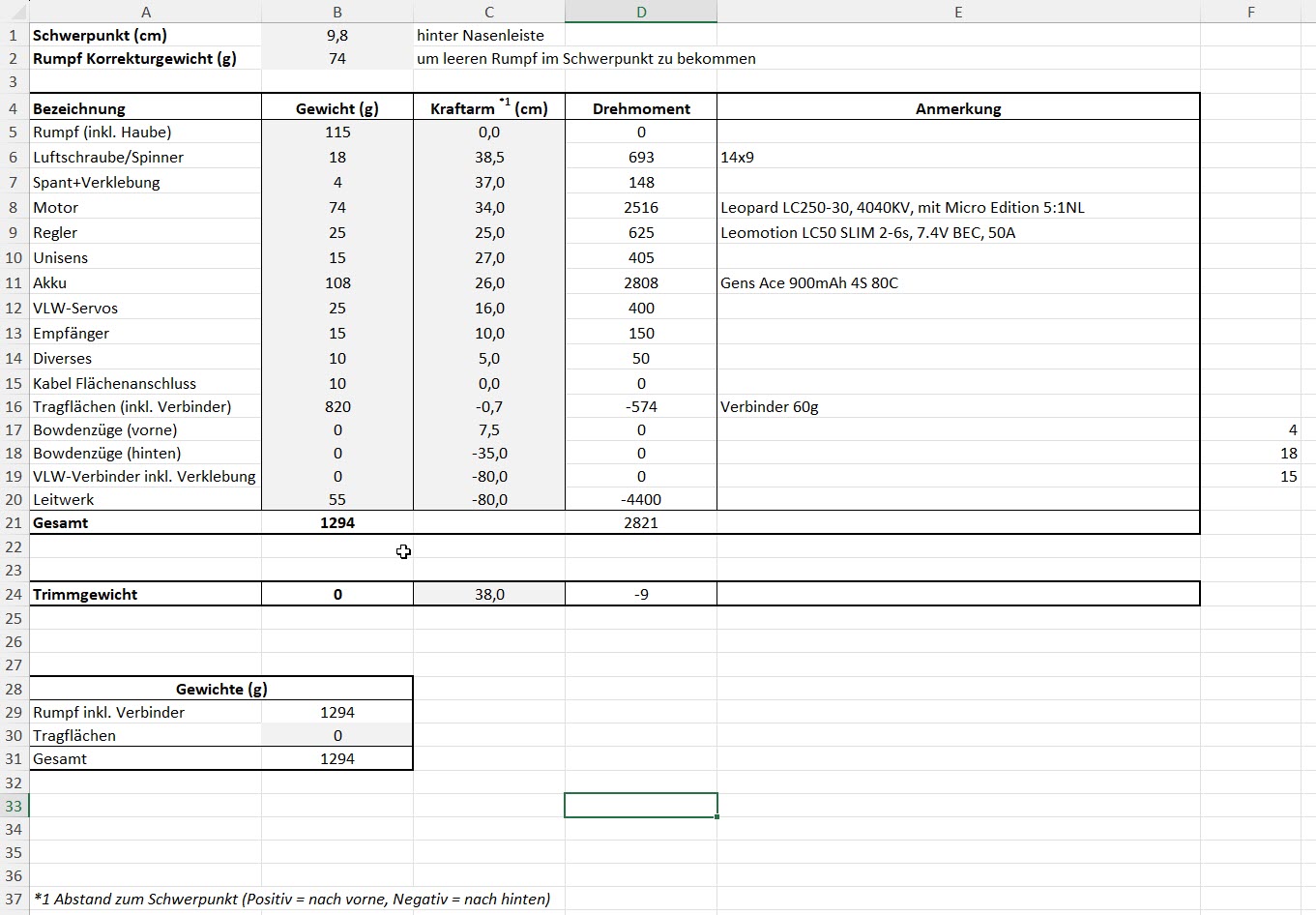Select the Luftschraube torque 693 cell
This screenshot has height=915, width=1316.
[641, 157]
